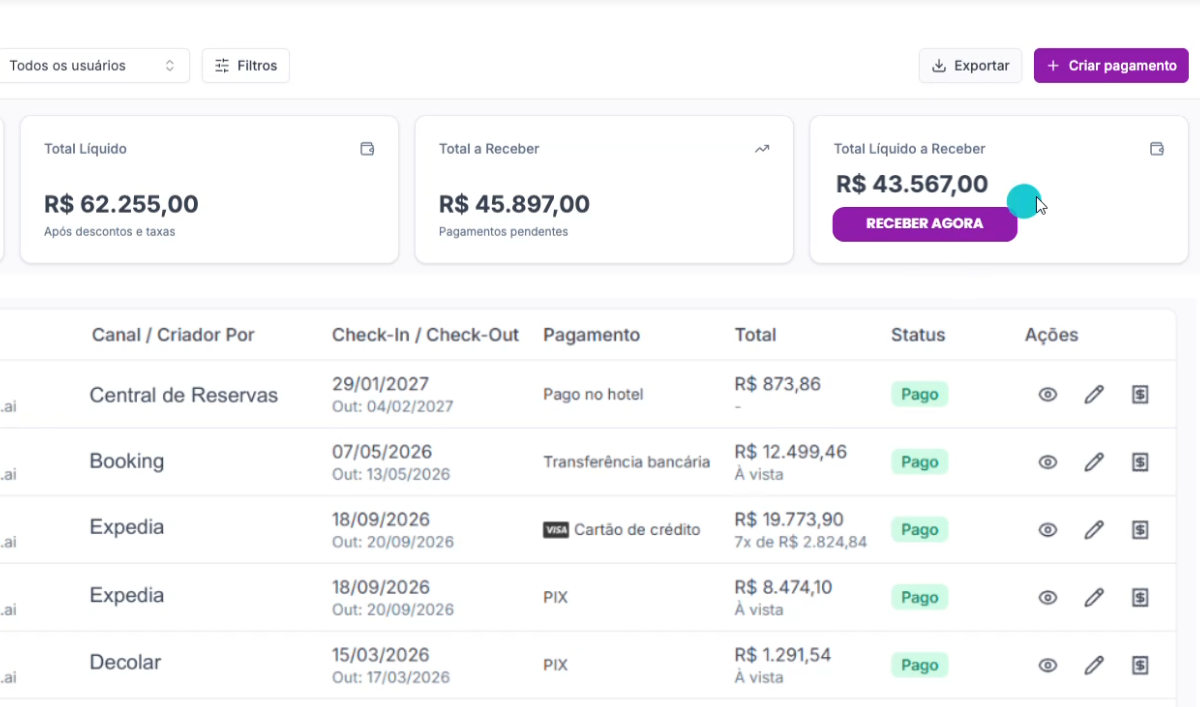The image size is (1200, 707).
Task: Edit the Booking payment with the pencil icon
Action: click(1094, 462)
